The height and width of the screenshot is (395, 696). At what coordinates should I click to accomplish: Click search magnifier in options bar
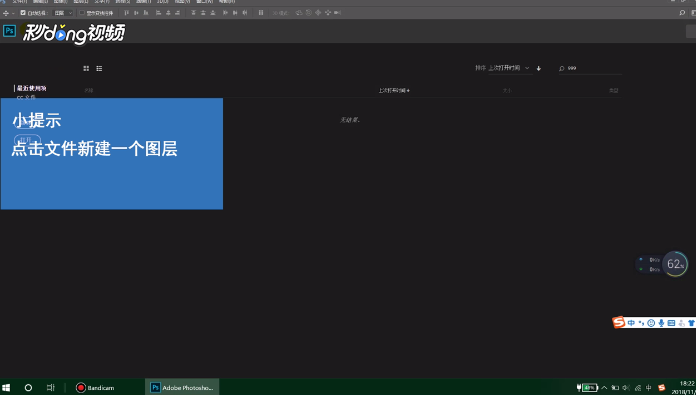pos(682,13)
